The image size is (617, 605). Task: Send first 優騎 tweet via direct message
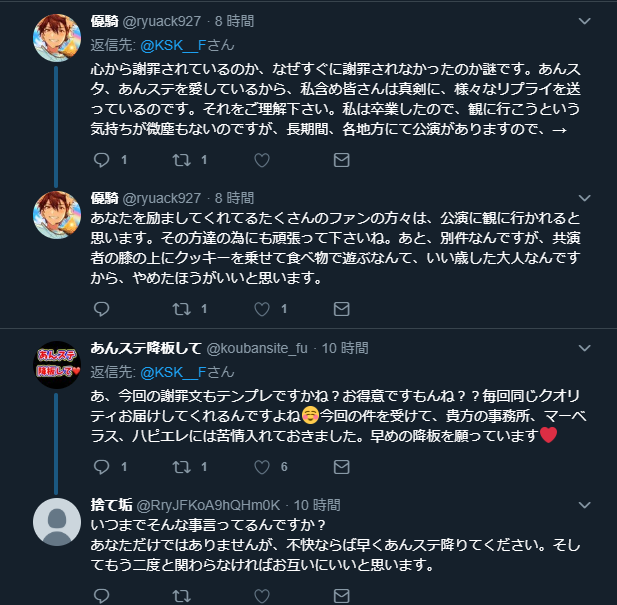point(341,159)
